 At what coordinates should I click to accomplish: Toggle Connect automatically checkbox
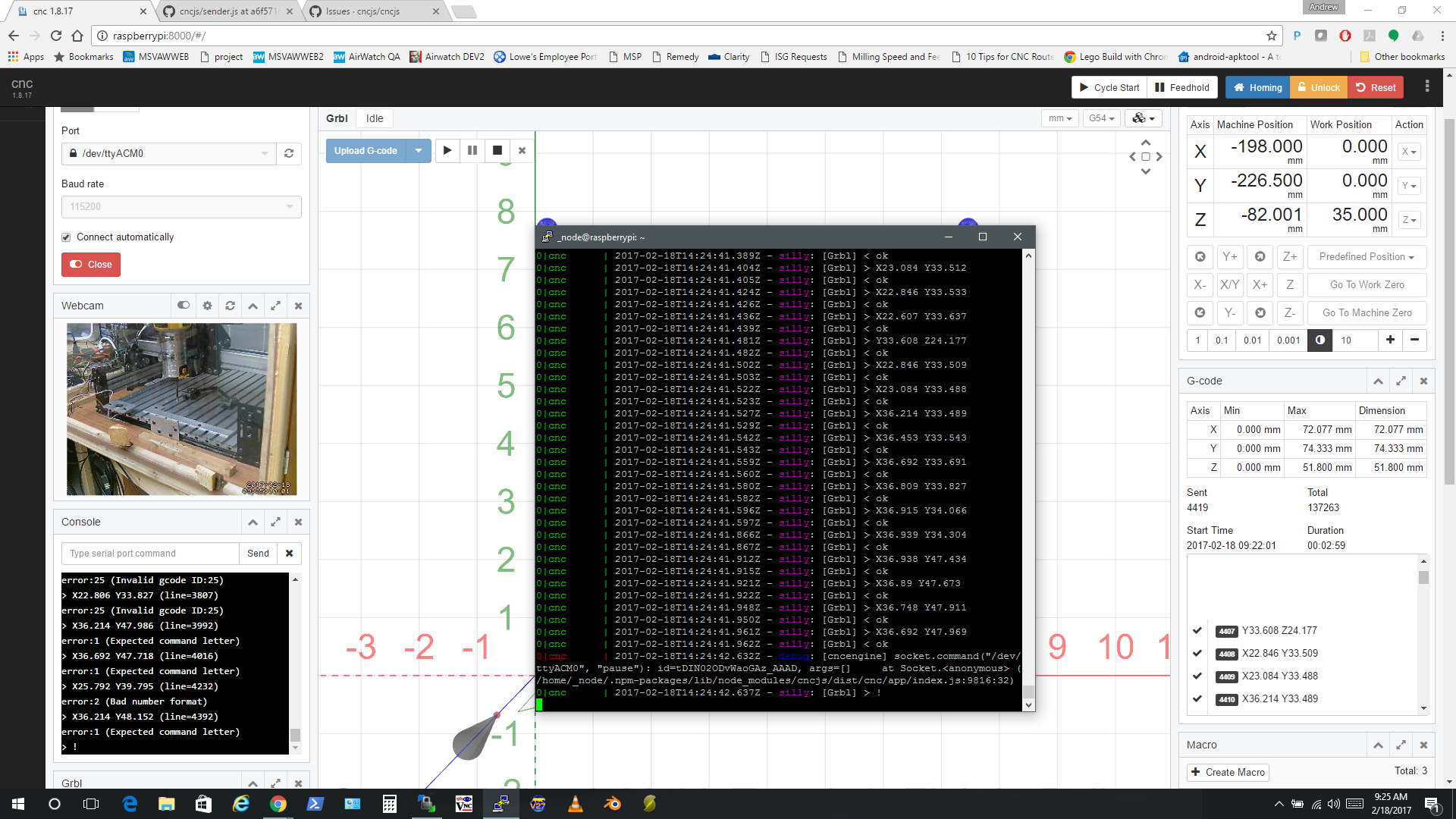point(67,237)
